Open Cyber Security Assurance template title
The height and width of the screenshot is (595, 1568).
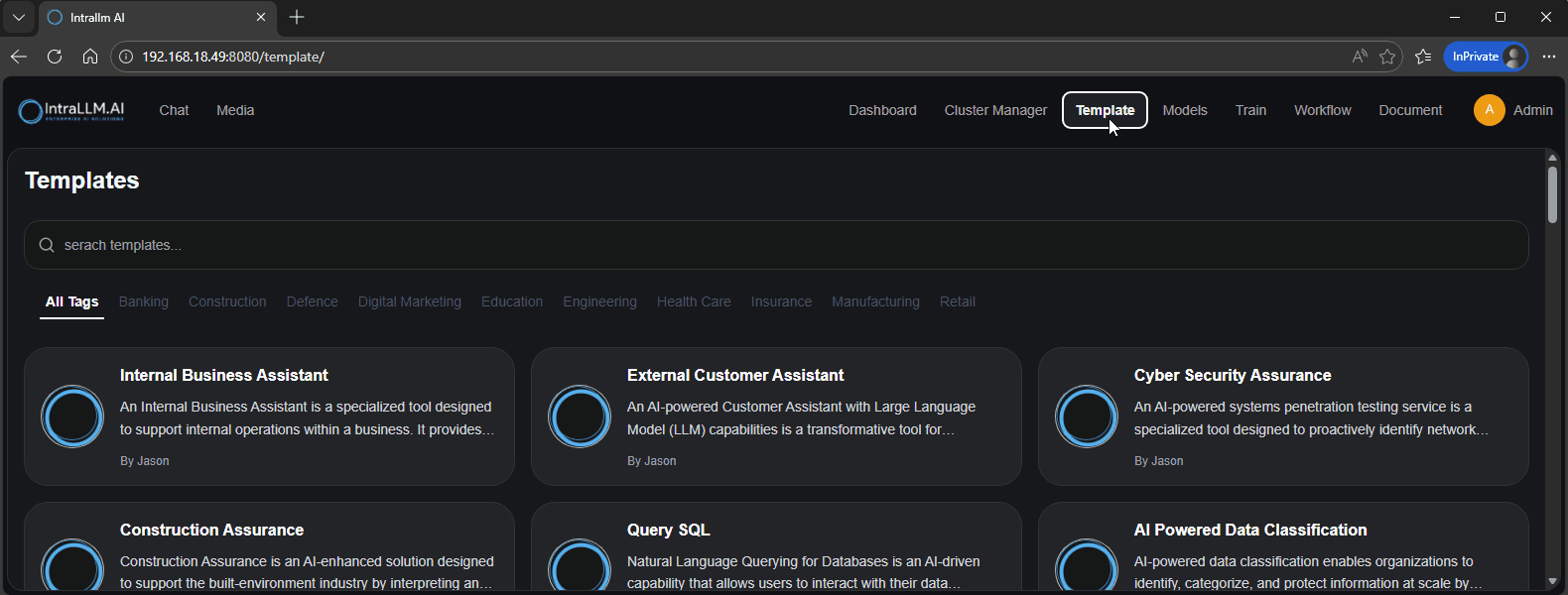click(x=1233, y=375)
